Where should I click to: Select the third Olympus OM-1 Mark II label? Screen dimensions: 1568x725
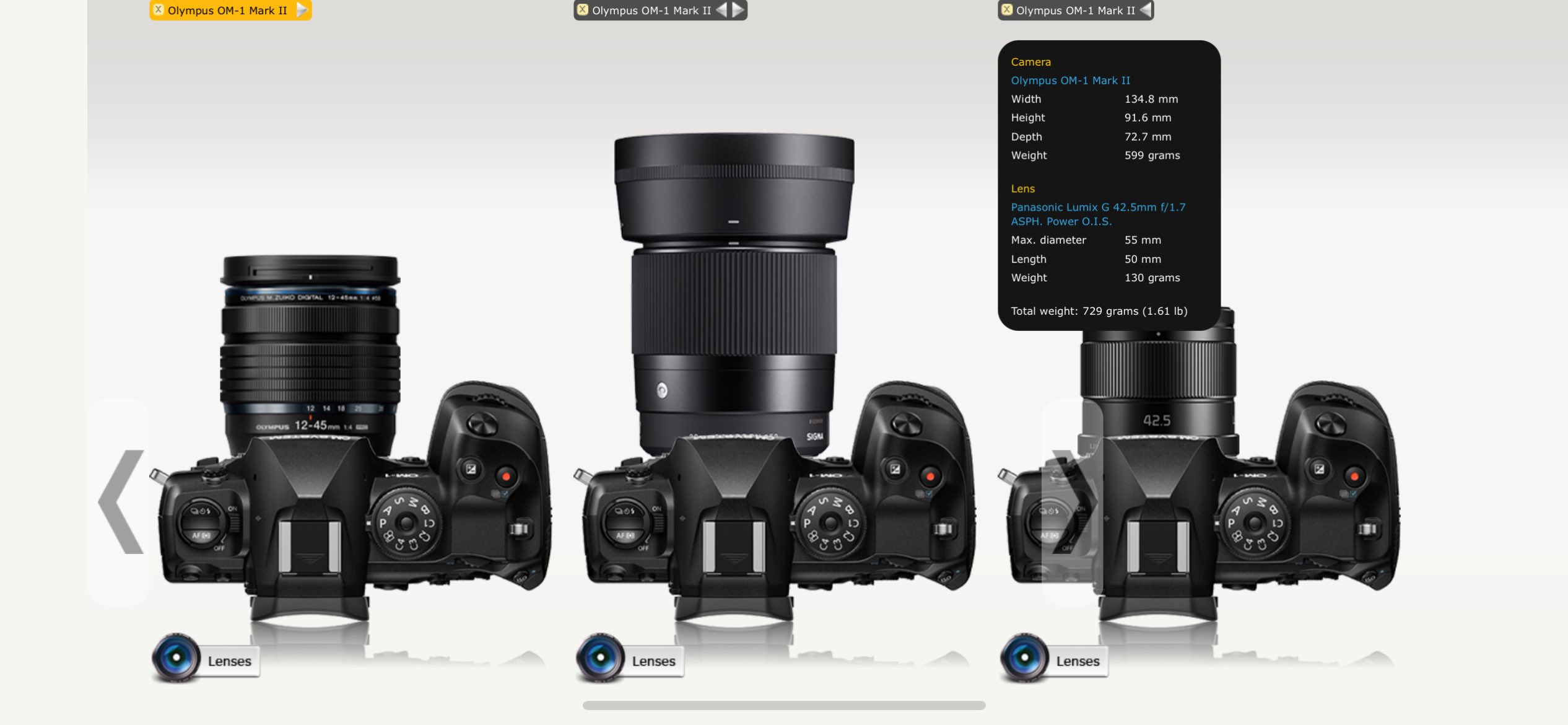pyautogui.click(x=1075, y=11)
